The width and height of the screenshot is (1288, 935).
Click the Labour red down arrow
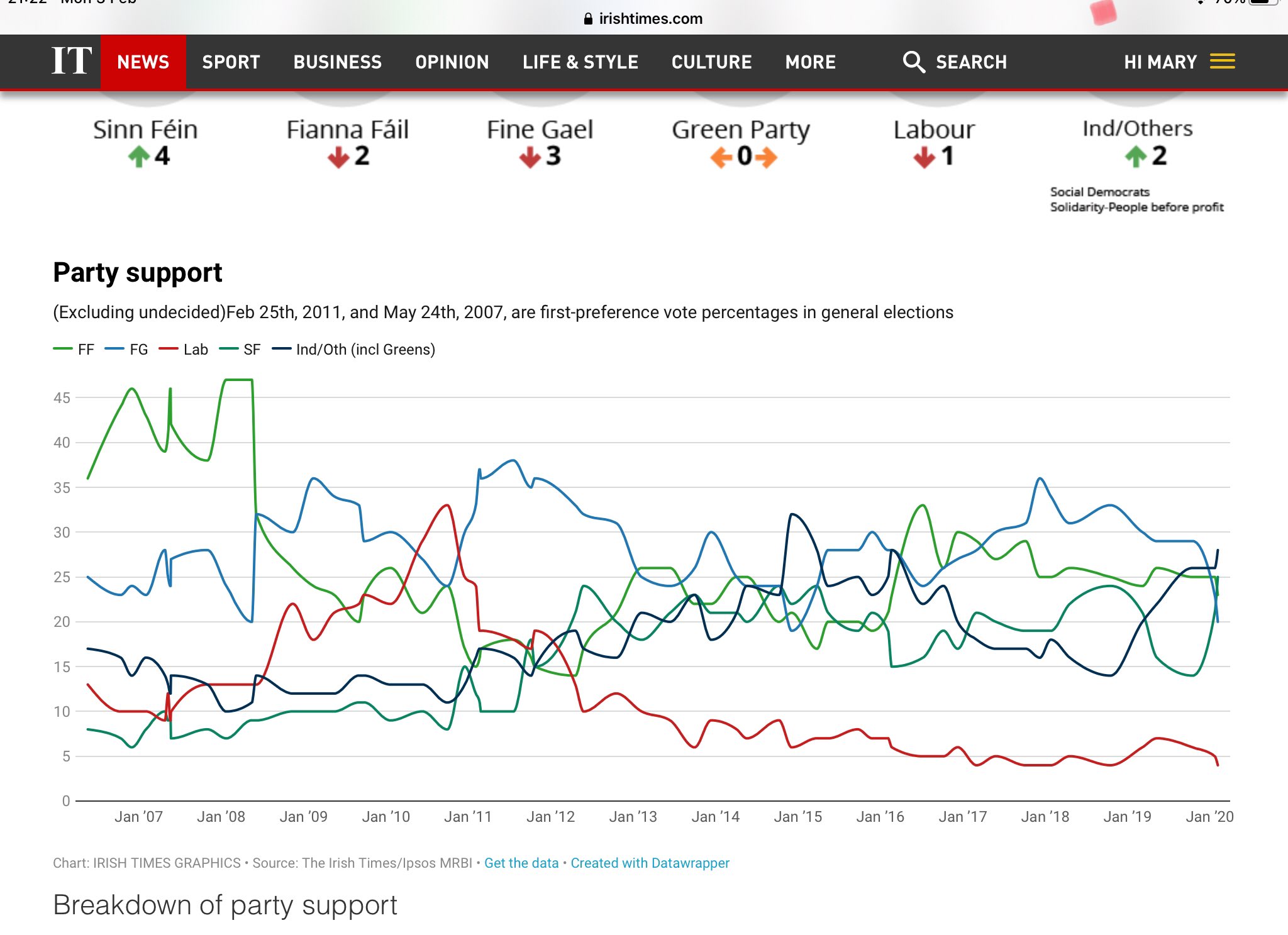point(924,157)
